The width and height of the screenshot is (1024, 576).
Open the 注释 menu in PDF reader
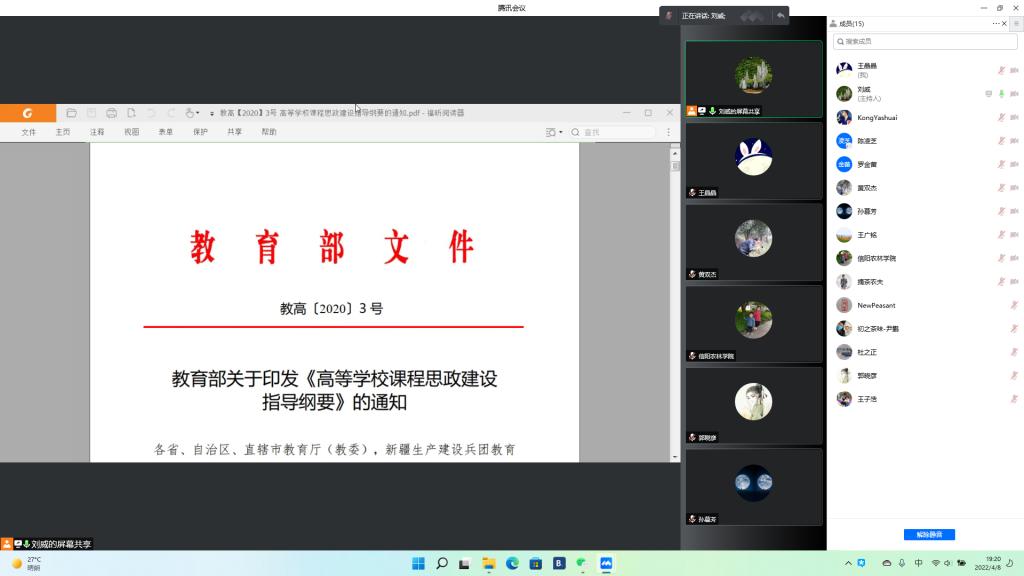[97, 132]
